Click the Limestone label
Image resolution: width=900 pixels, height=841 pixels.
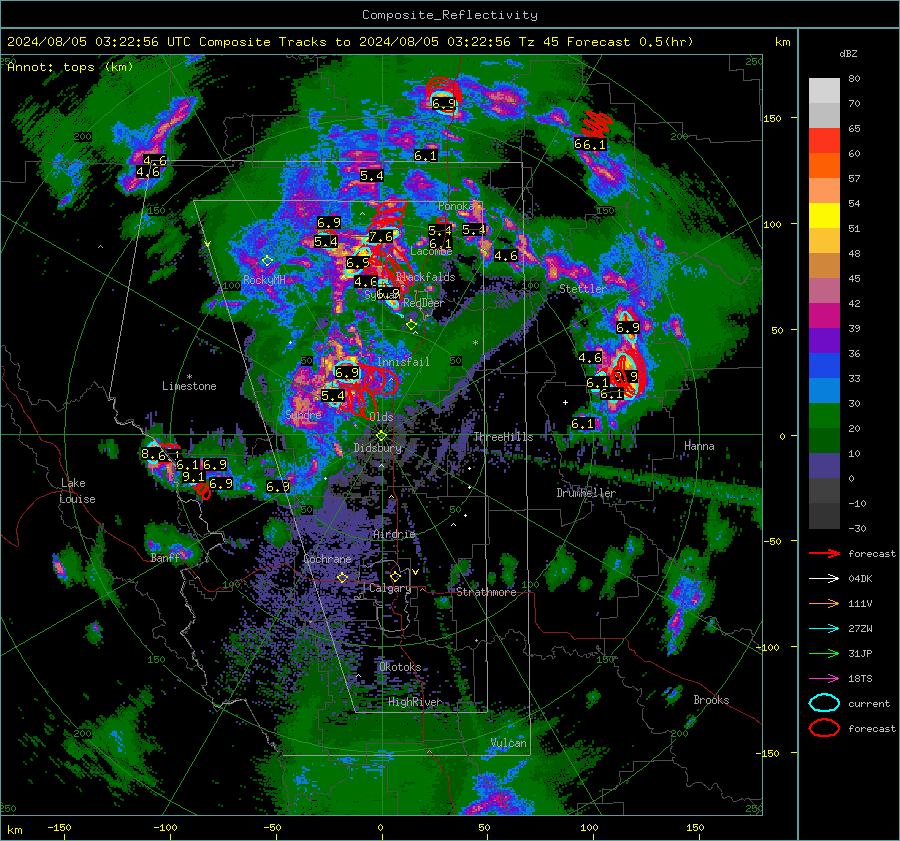point(189,386)
